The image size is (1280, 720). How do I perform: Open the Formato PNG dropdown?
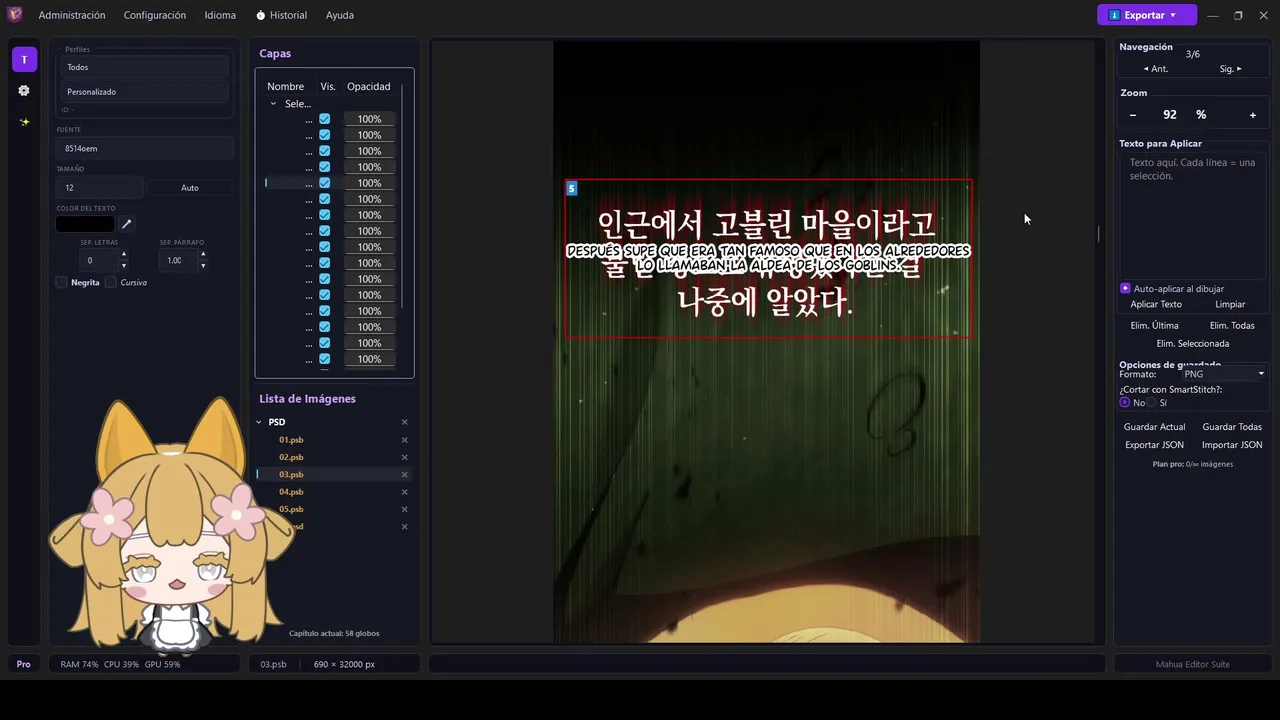1223,374
